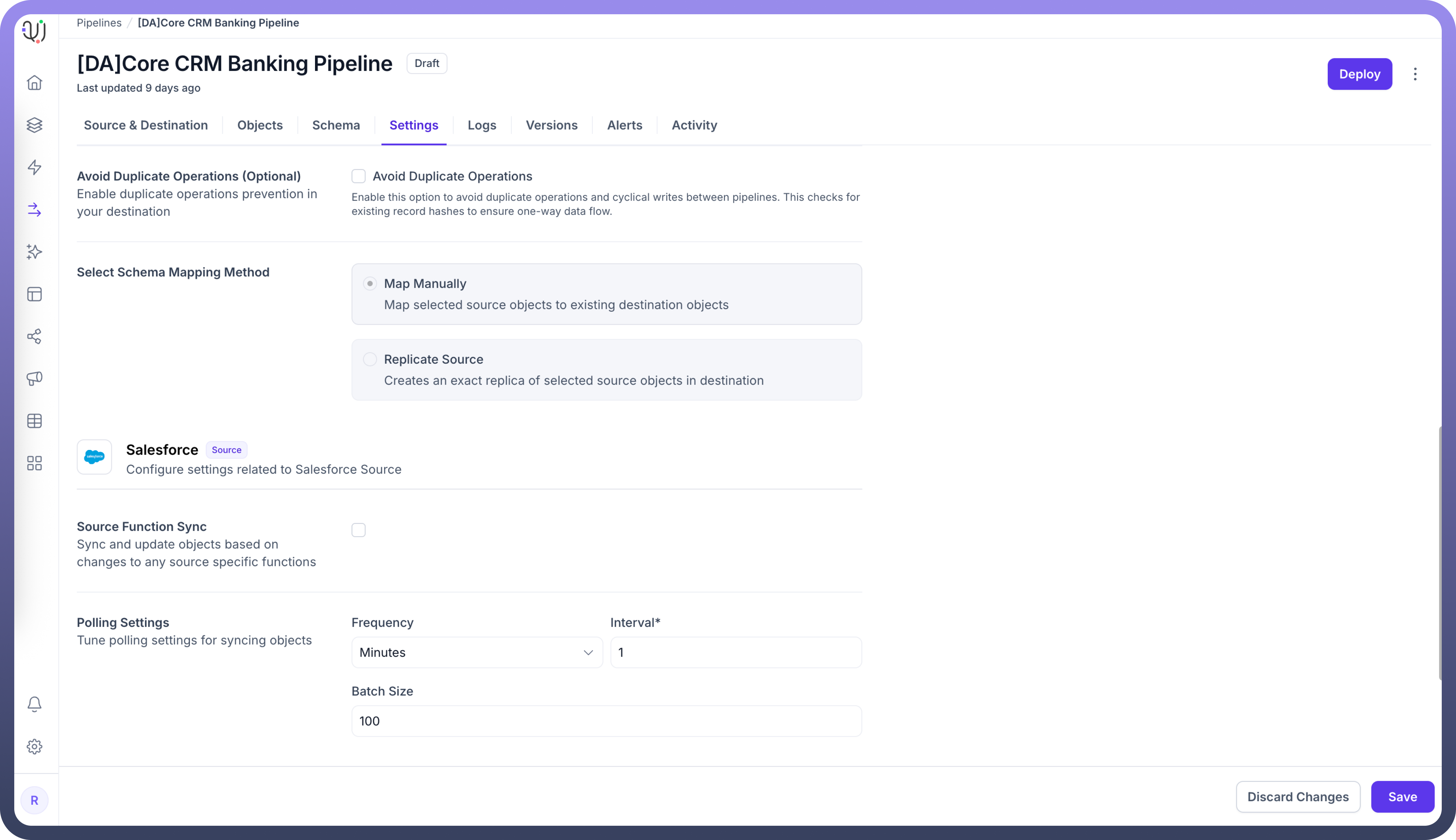Screen dimensions: 1456x840
Task: Click the share nodes sidebar icon
Action: [x=35, y=336]
